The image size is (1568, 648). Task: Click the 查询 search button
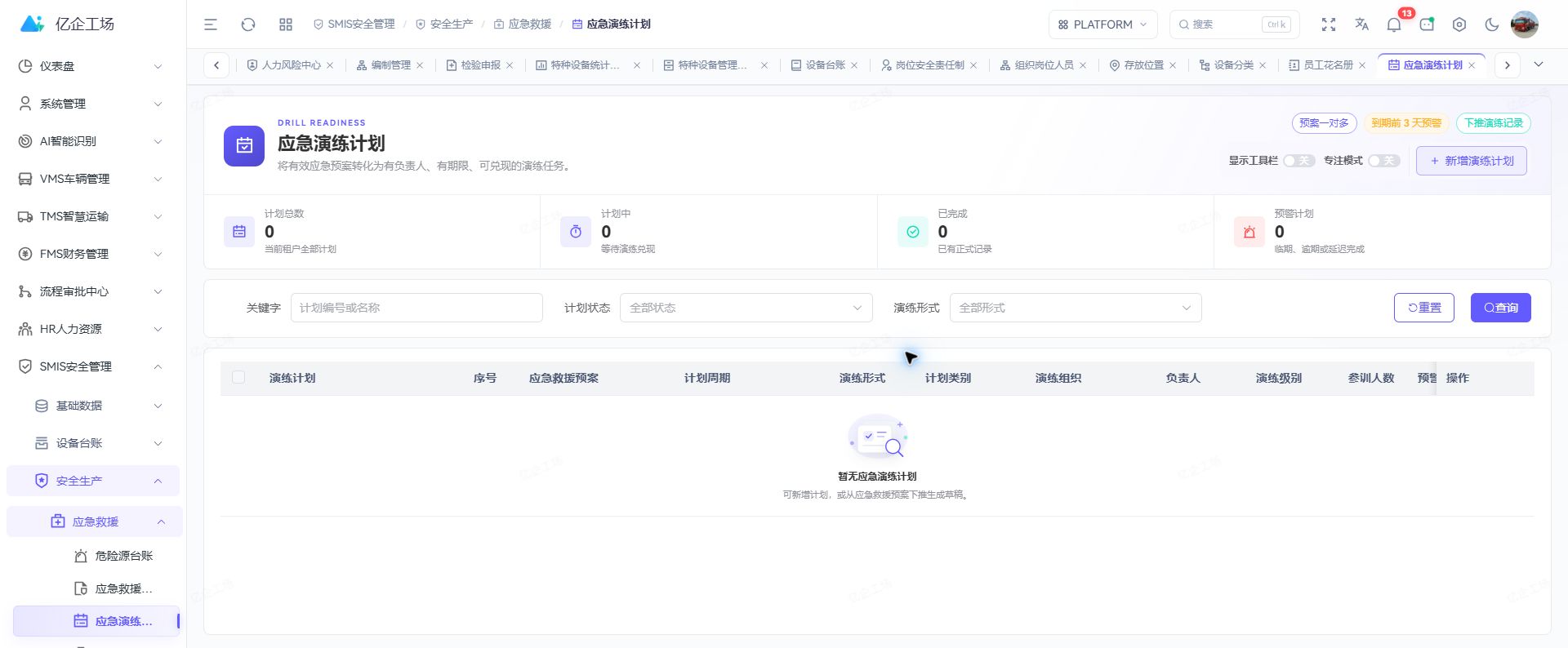pyautogui.click(x=1501, y=308)
